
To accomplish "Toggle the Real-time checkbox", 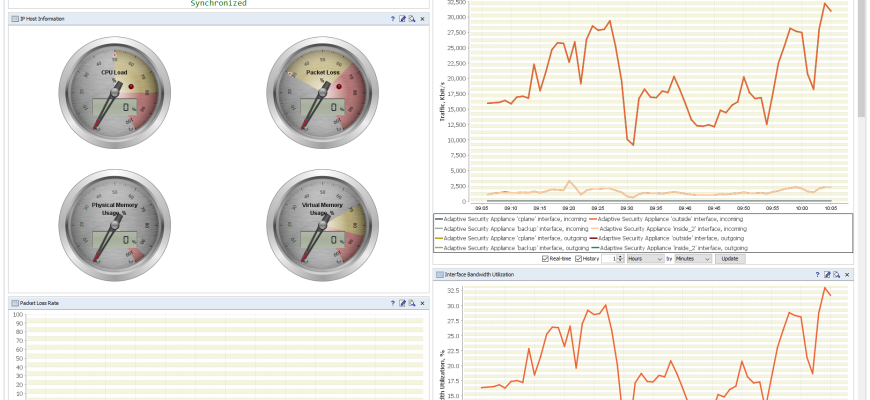I will tap(545, 259).
